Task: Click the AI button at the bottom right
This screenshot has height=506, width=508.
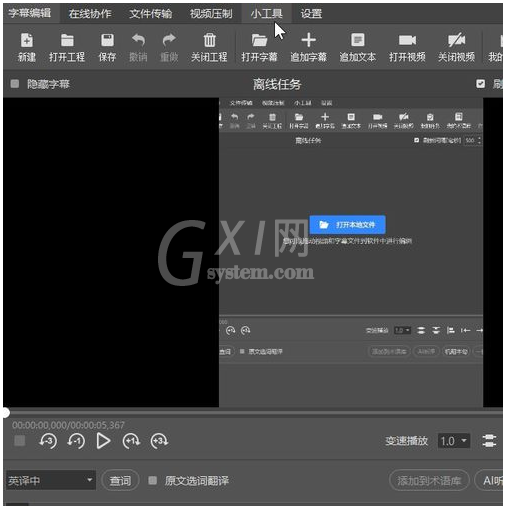Action: [x=490, y=480]
